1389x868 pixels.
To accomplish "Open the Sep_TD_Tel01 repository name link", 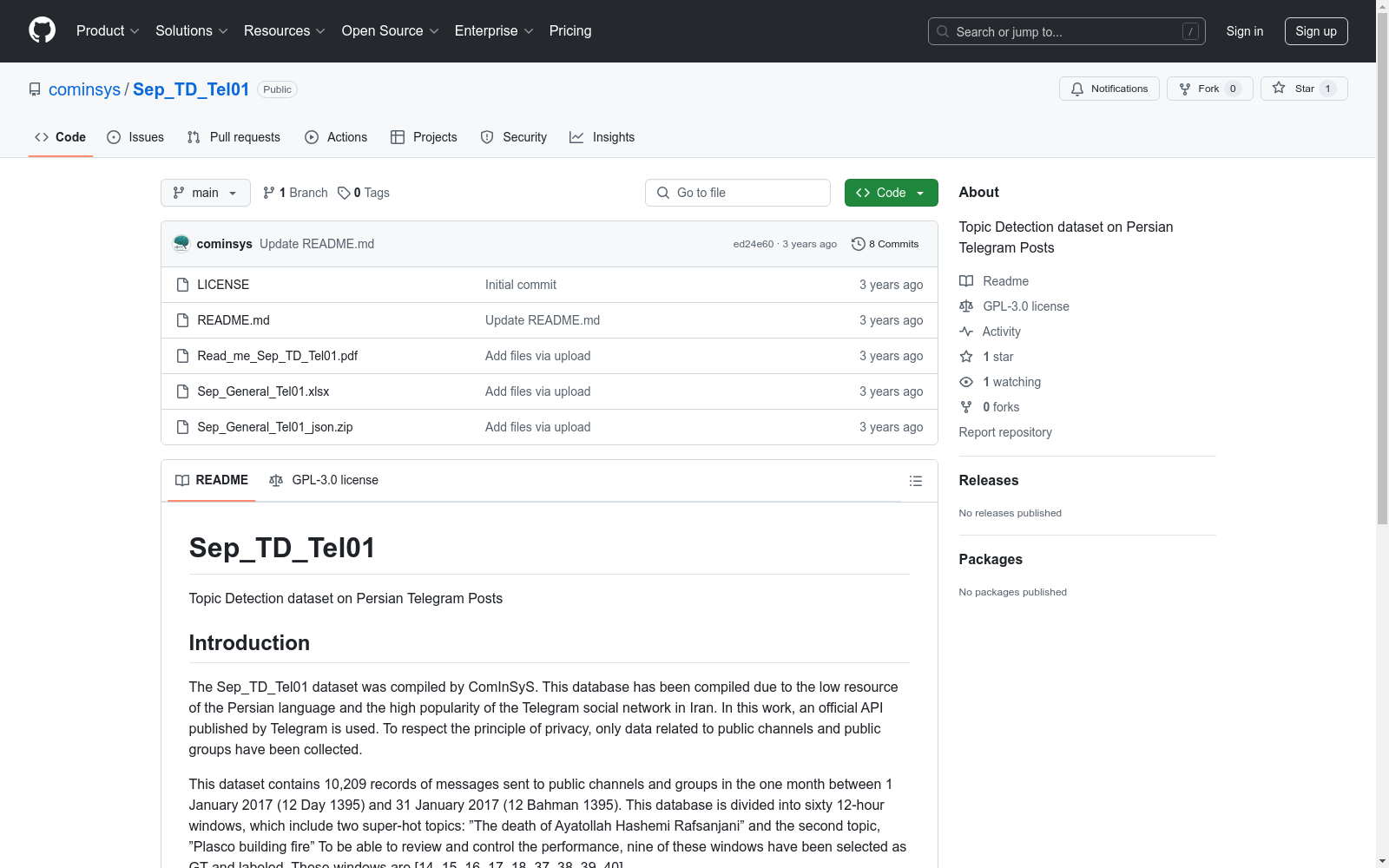I will click(x=191, y=89).
